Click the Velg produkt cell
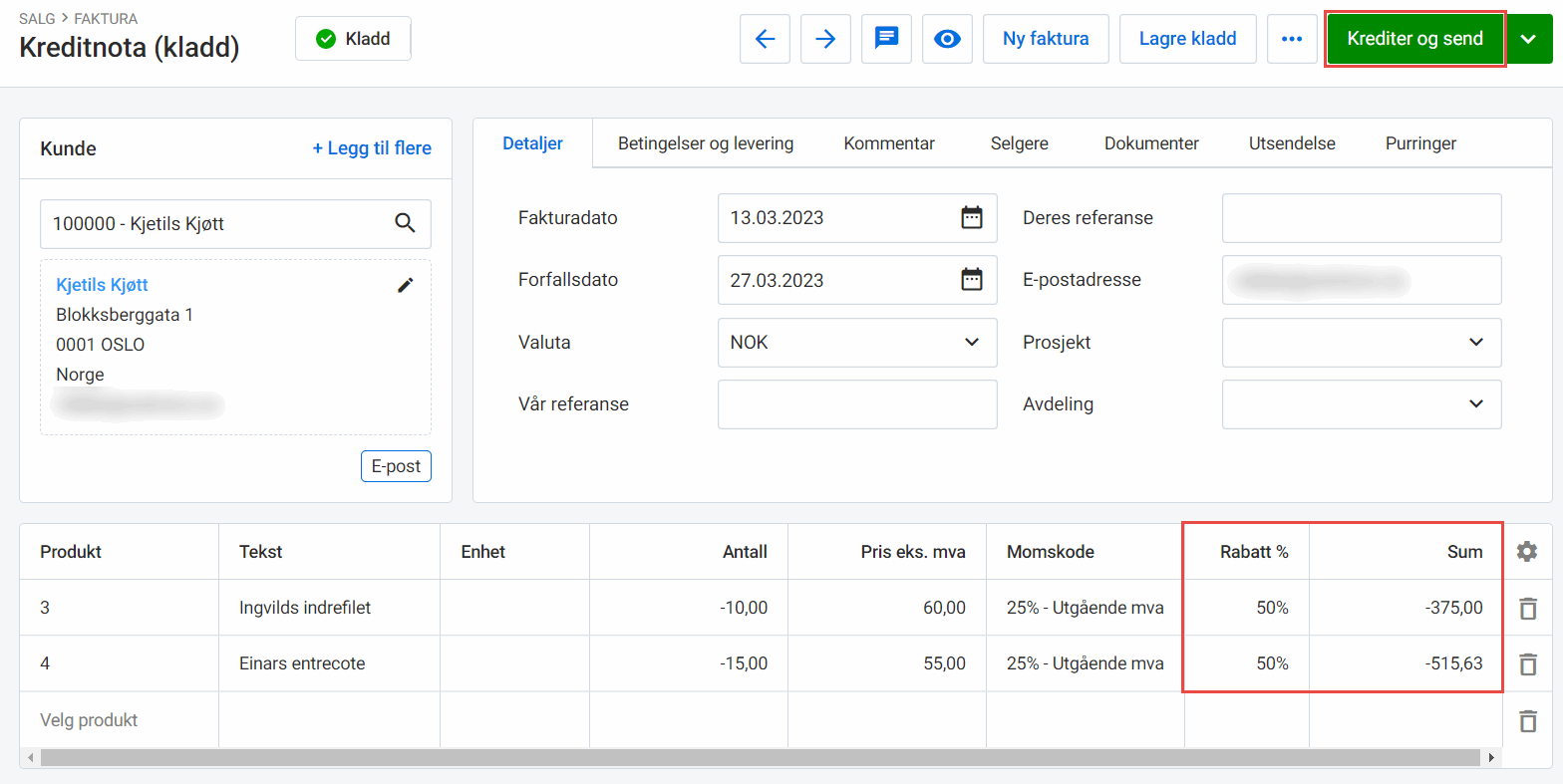Viewport: 1563px width, 784px height. pos(119,720)
